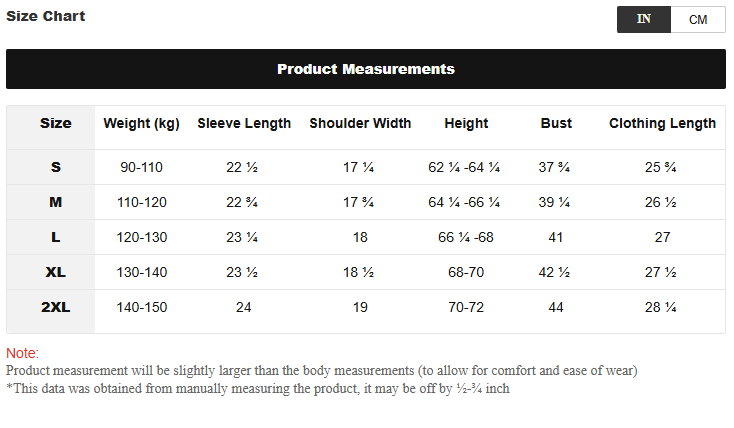Image resolution: width=734 pixels, height=428 pixels.
Task: Select the Size column header
Action: [x=56, y=123]
